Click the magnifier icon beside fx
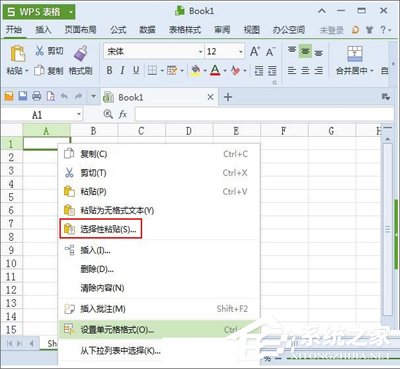 pyautogui.click(x=108, y=114)
